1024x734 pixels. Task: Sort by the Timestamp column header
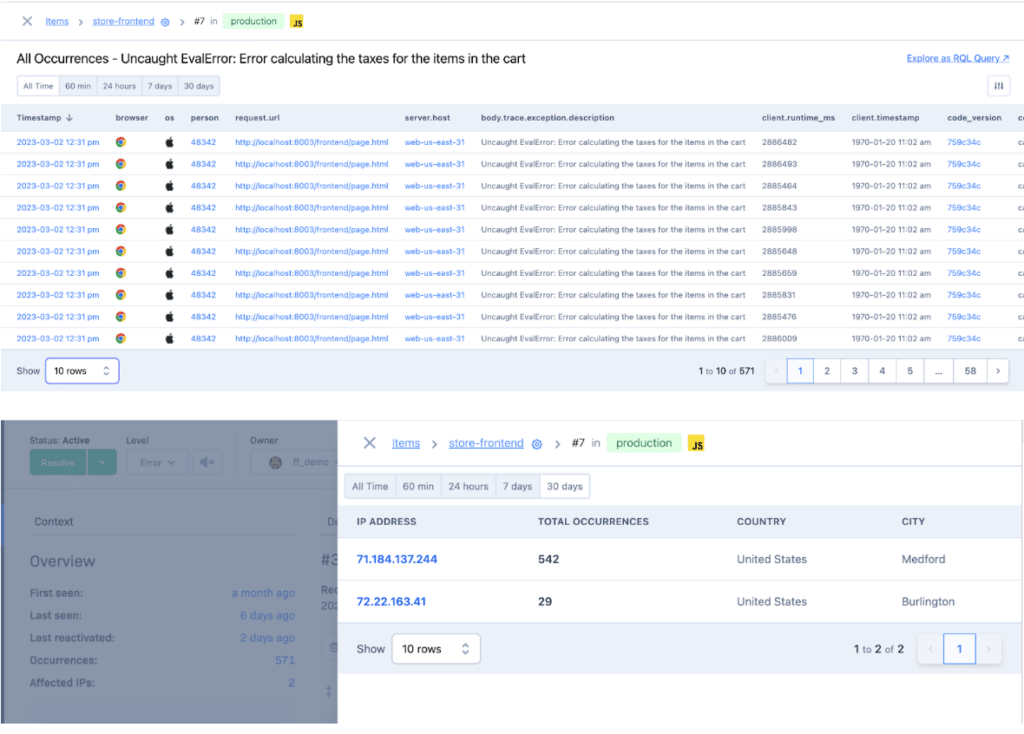pos(45,118)
